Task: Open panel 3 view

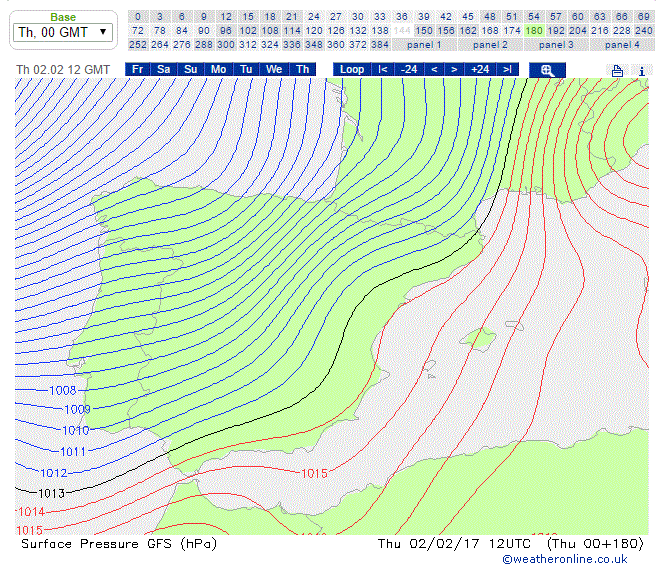Action: click(556, 45)
